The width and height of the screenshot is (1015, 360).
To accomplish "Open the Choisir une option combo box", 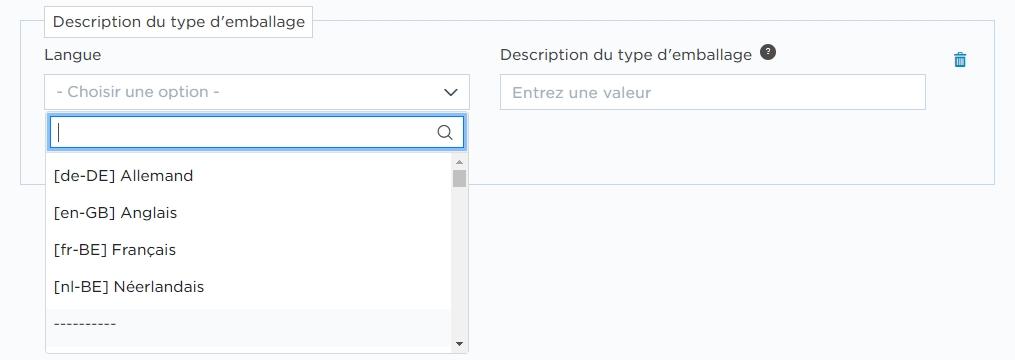I will (x=257, y=92).
